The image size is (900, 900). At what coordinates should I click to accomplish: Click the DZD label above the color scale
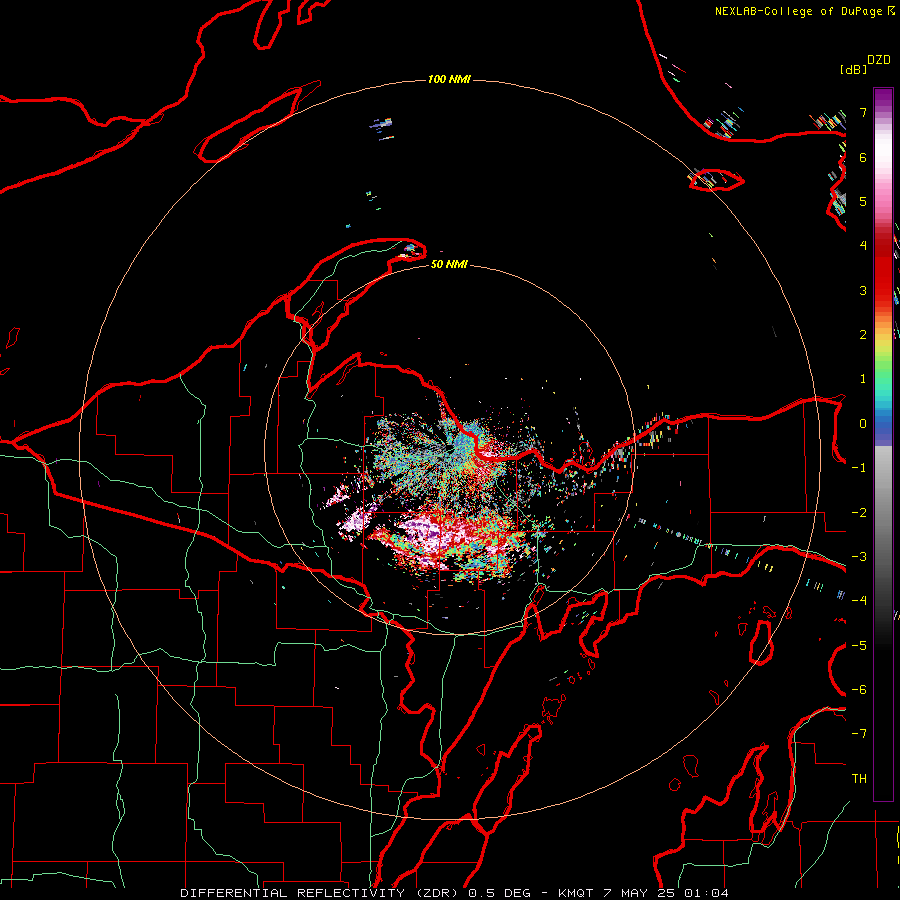[x=879, y=60]
